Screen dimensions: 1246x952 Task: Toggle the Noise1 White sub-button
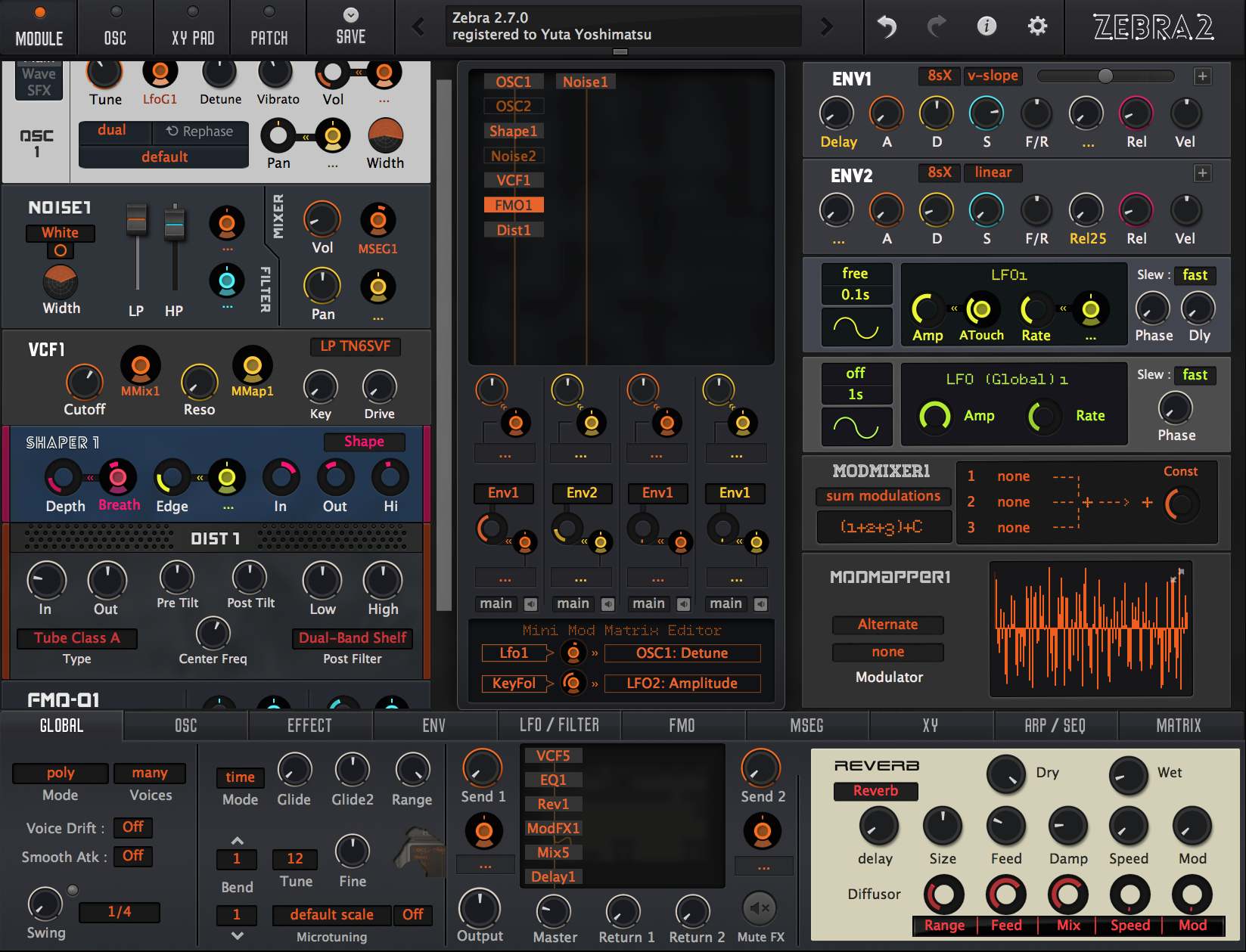(61, 250)
